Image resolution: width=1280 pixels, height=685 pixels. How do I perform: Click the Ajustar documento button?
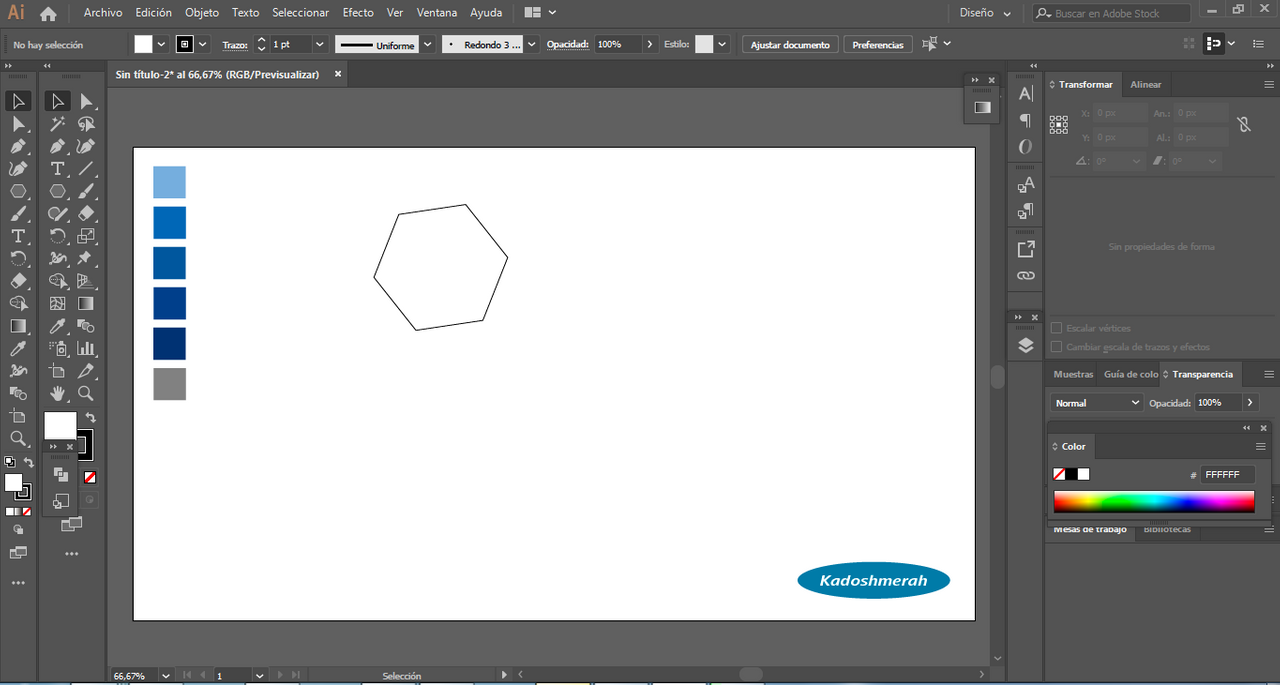(x=790, y=45)
